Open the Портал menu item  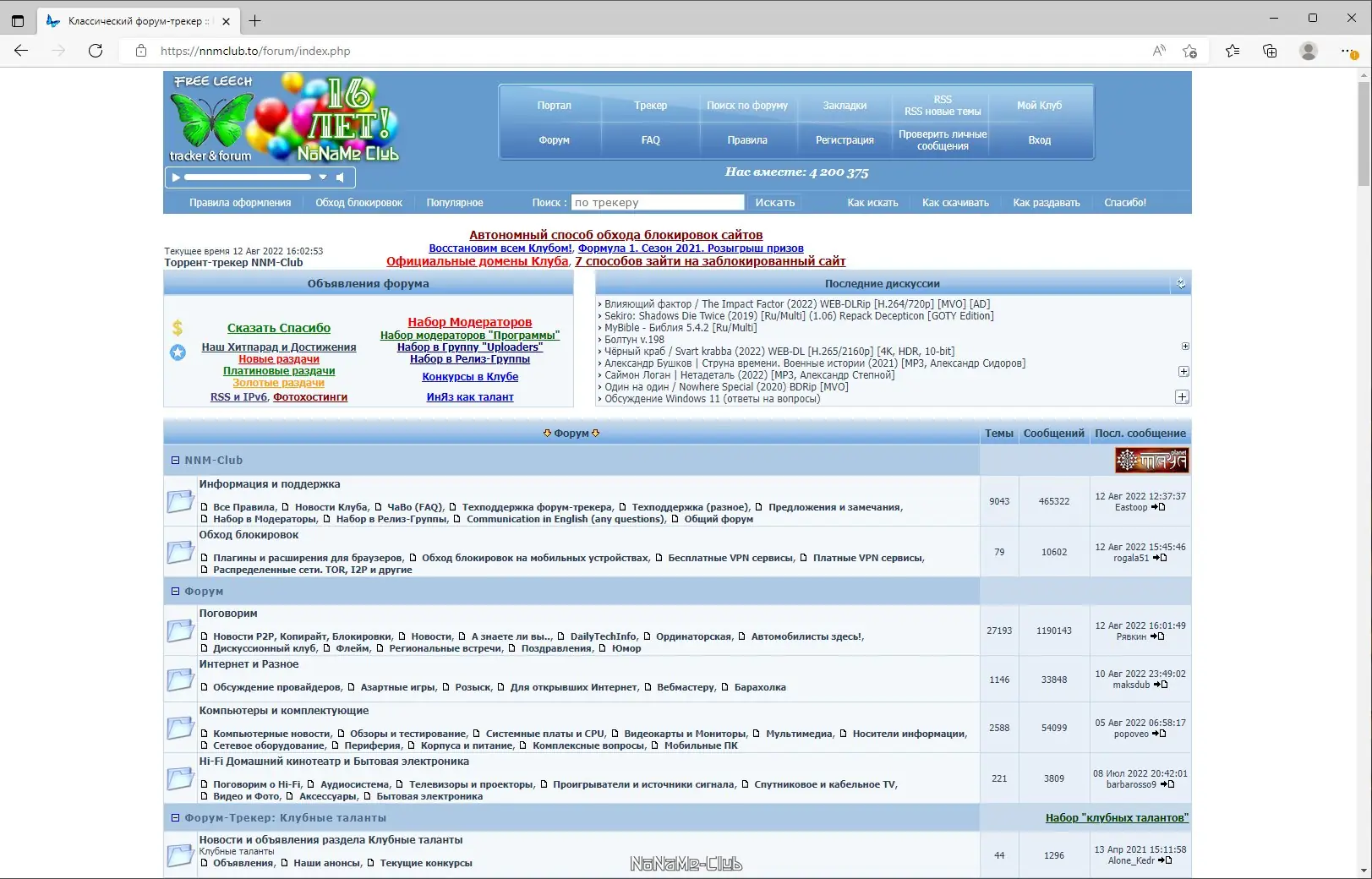click(x=555, y=106)
